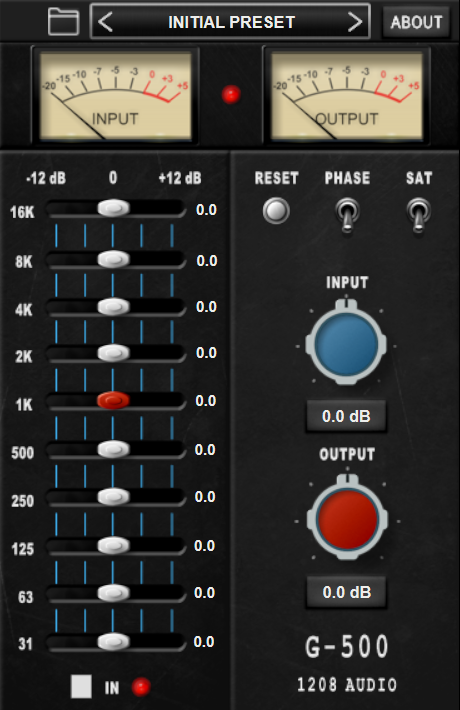Click the 31 band 0.0 value
460x710 pixels.
point(204,642)
